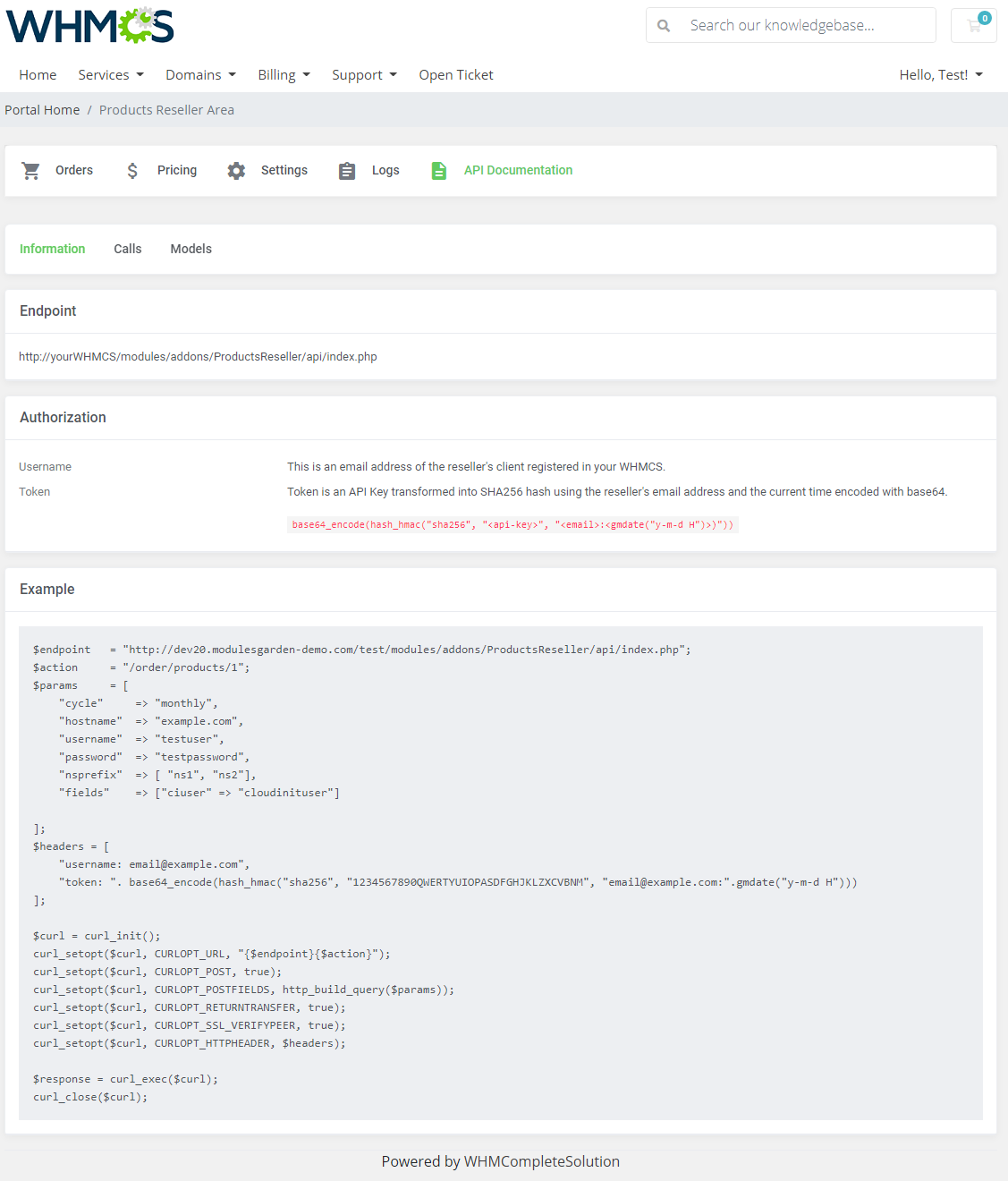1008x1181 pixels.
Task: Click the API Documentation file icon
Action: pos(438,171)
